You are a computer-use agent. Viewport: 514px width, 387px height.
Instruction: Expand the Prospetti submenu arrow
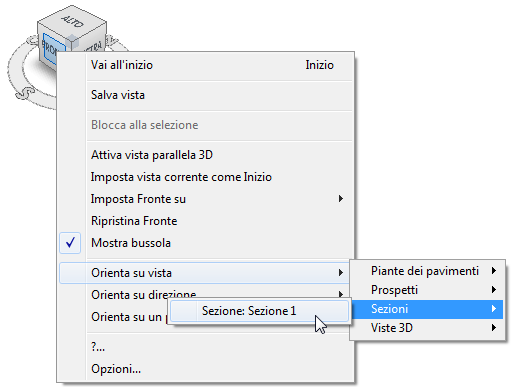pyautogui.click(x=494, y=290)
